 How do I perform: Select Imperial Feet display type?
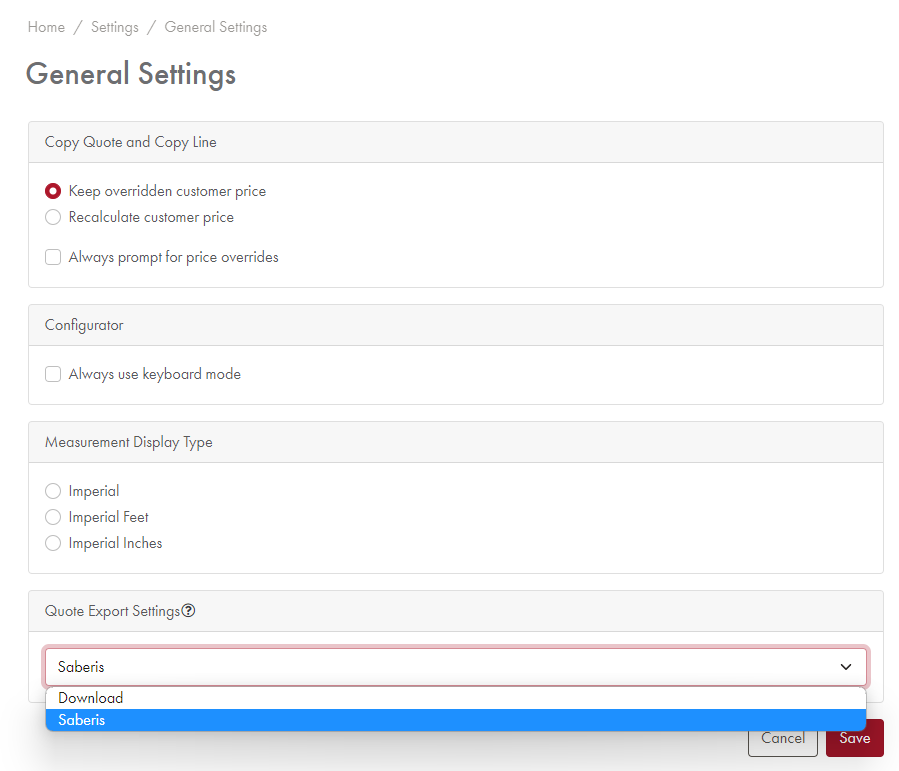[54, 517]
